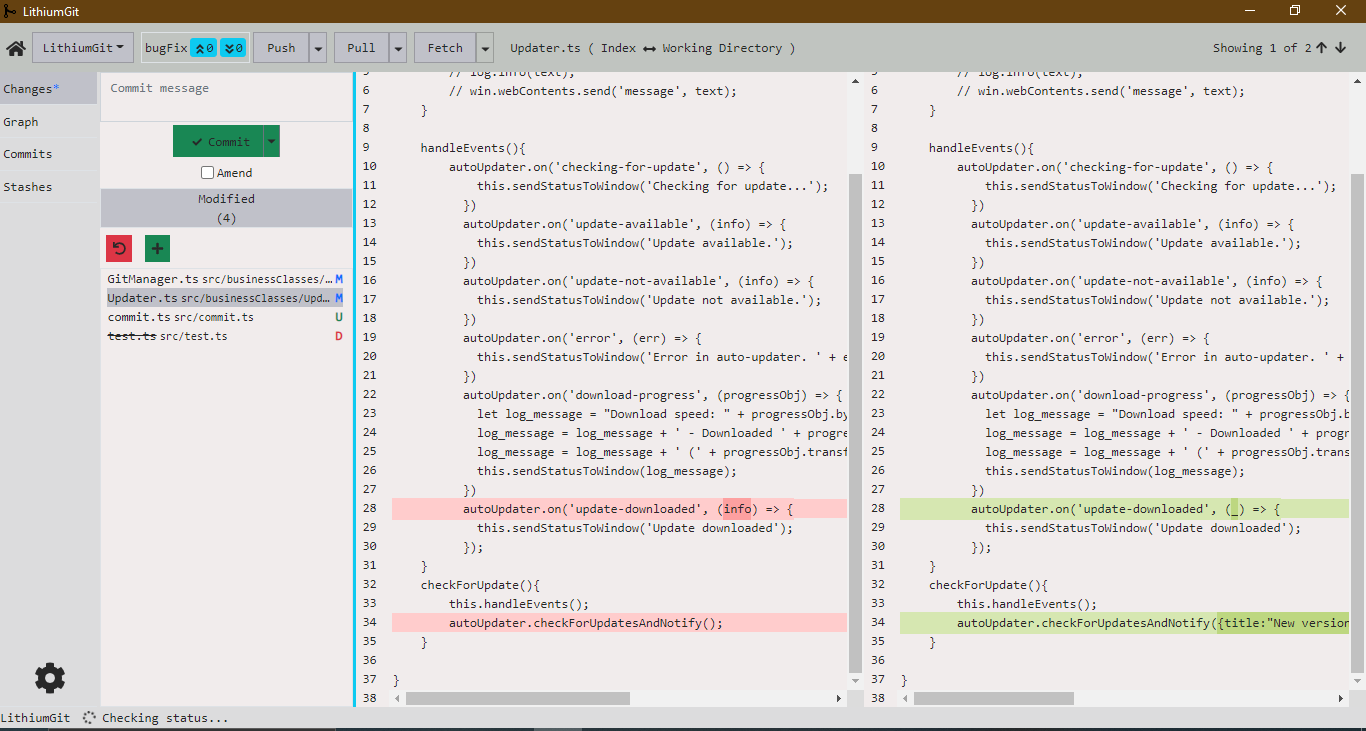Viewport: 1366px width, 731px height.
Task: Click the ahead commits count badge
Action: point(204,48)
